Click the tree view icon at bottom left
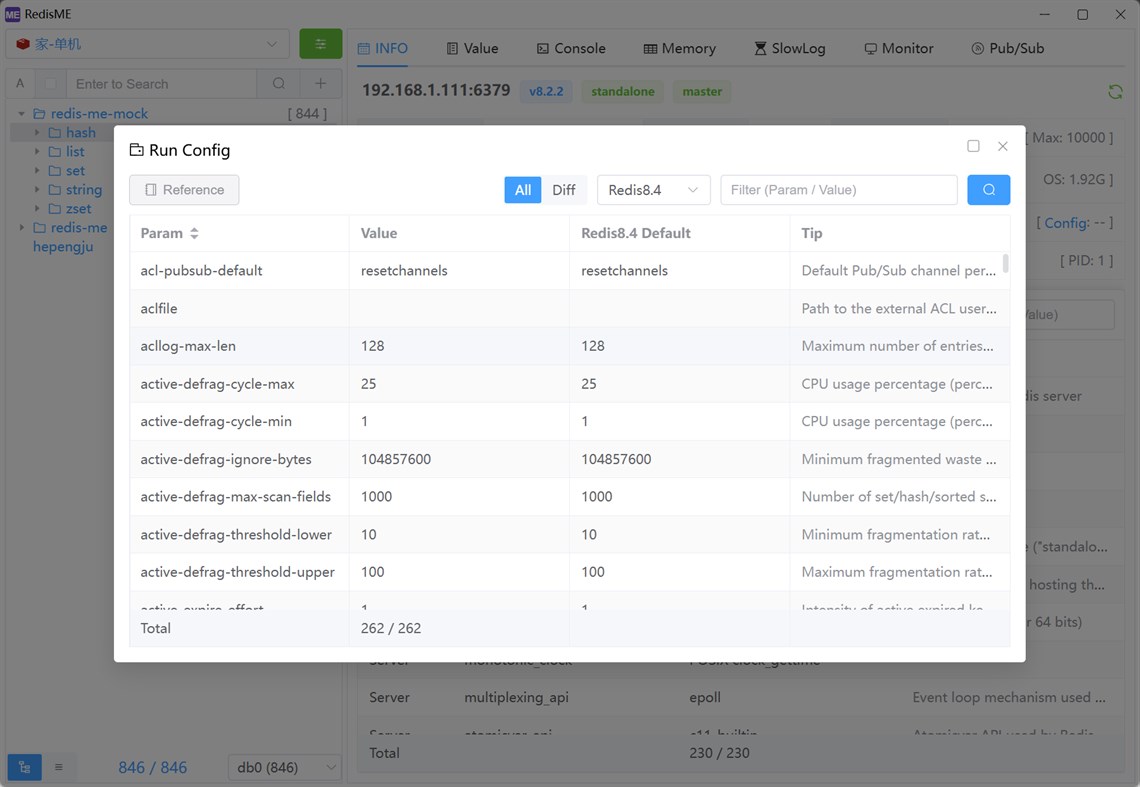This screenshot has height=787, width=1140. pos(24,767)
